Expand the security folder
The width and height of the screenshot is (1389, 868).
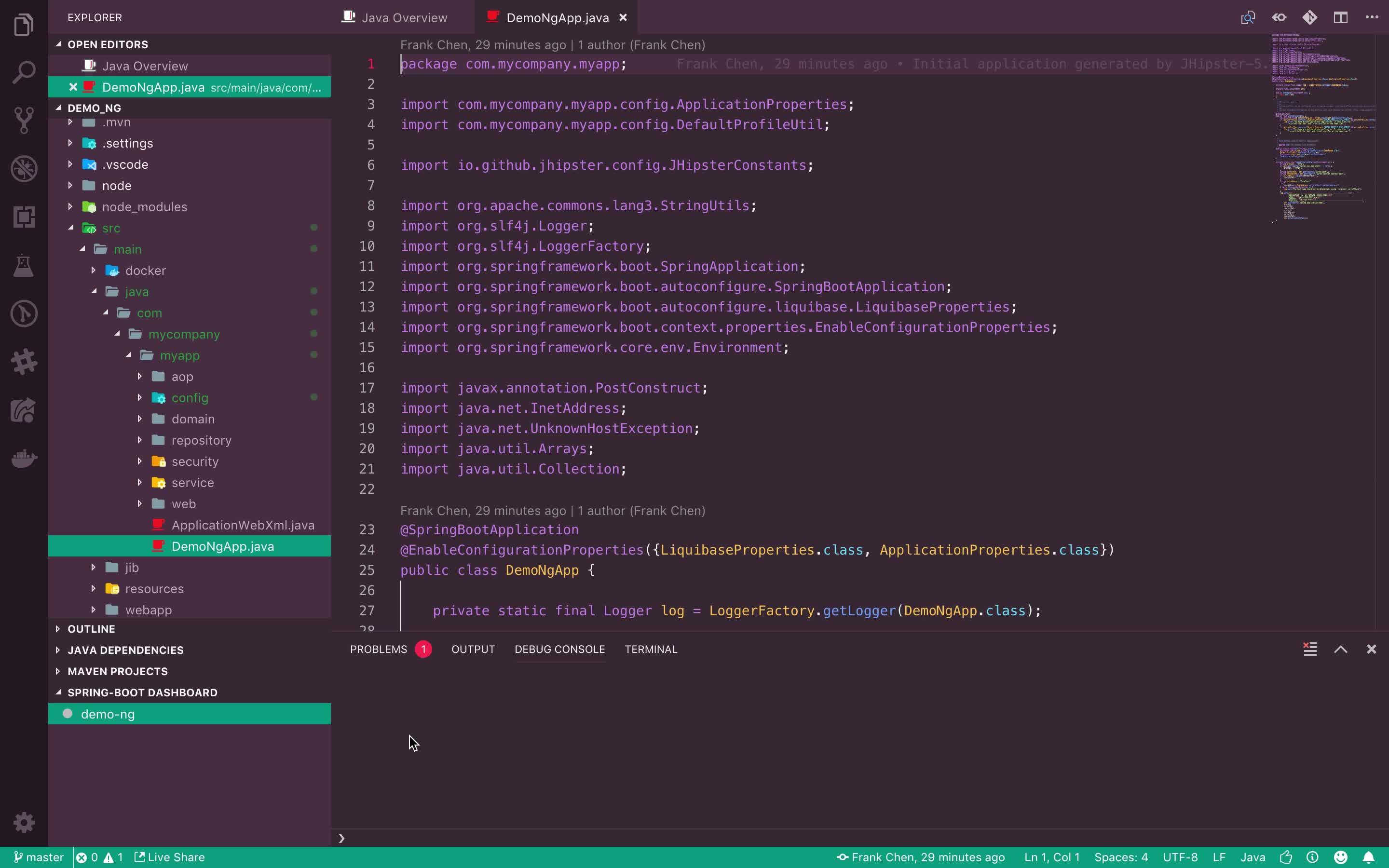(x=194, y=461)
